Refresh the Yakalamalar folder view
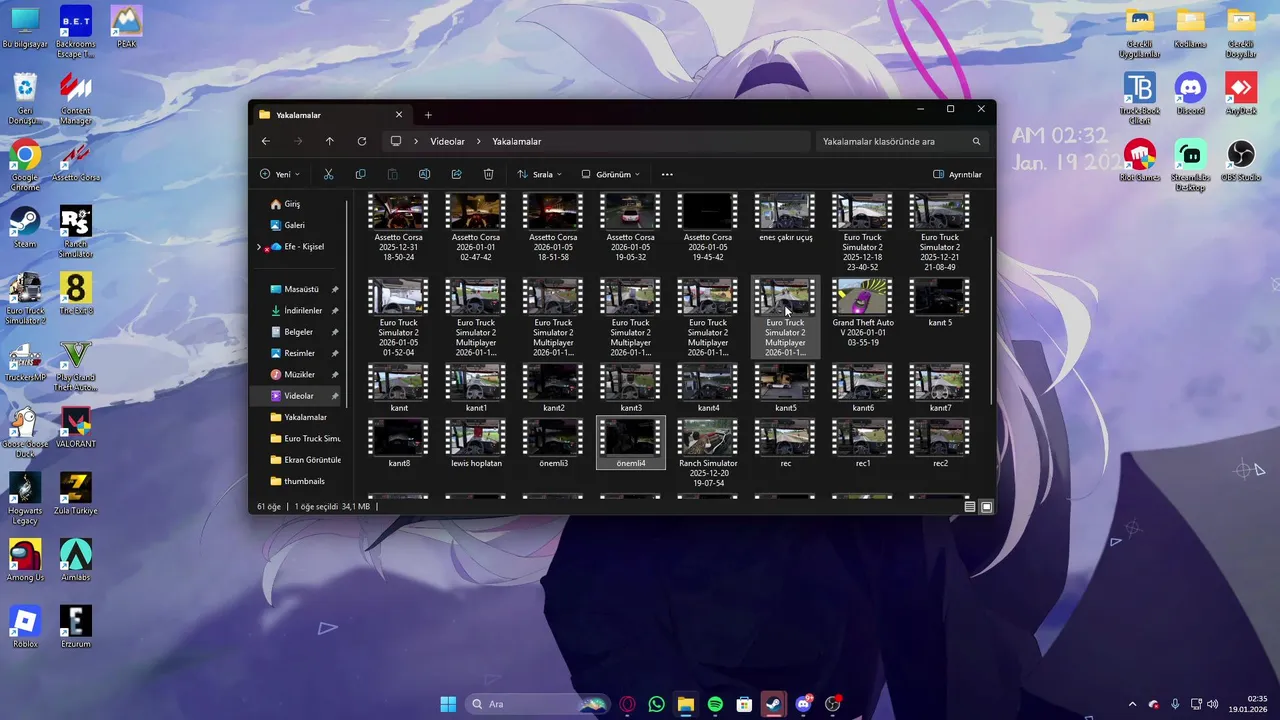 click(361, 141)
